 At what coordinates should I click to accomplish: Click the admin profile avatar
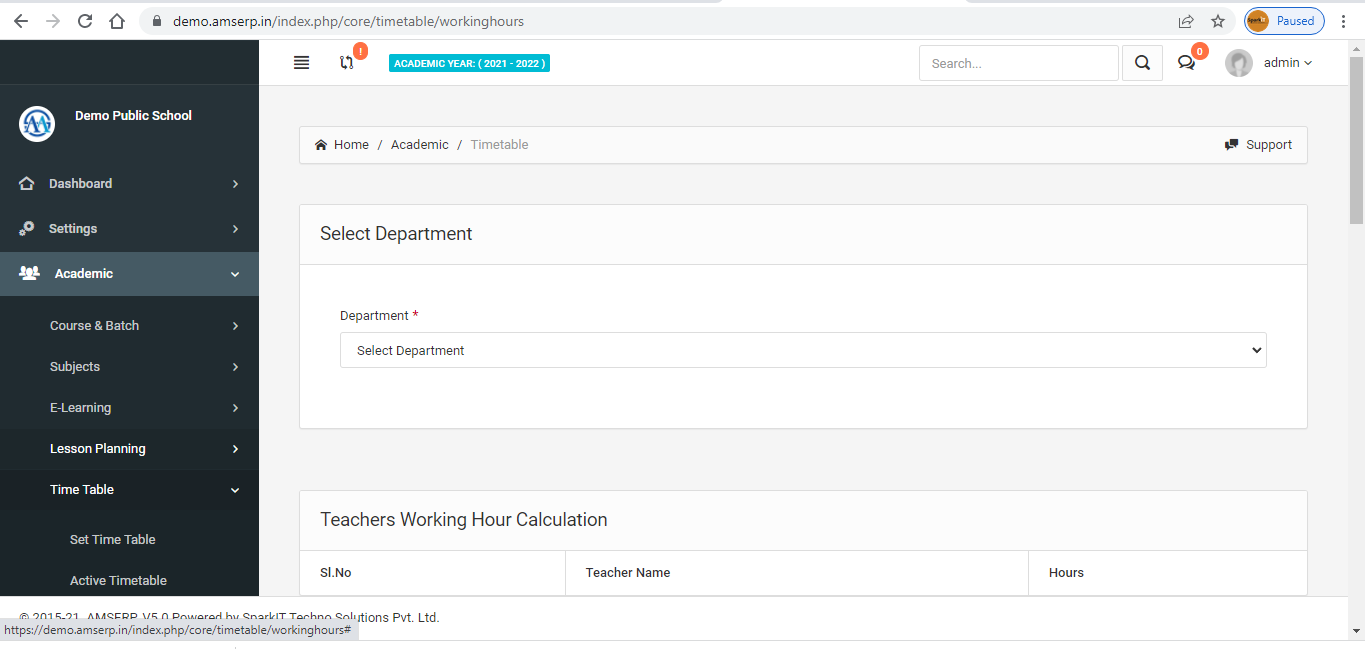(1238, 62)
